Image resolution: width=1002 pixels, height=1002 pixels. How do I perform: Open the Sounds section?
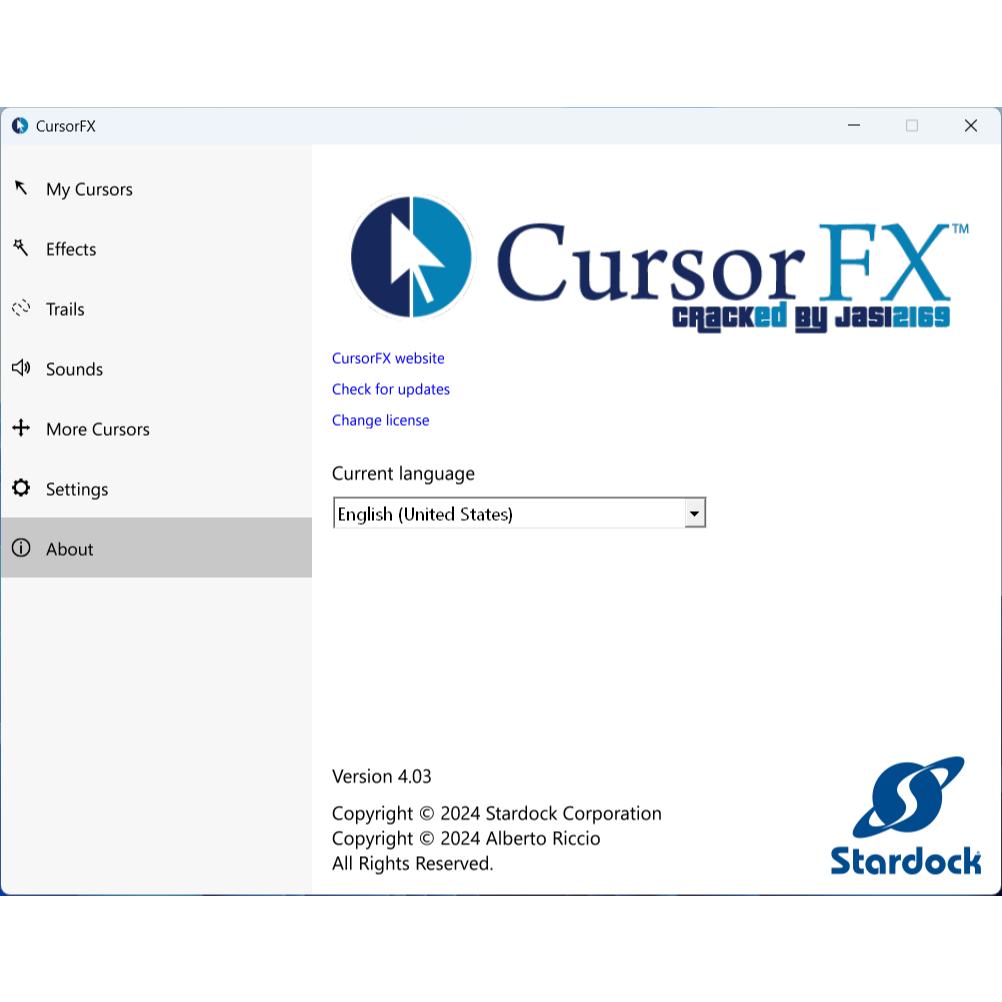(74, 369)
